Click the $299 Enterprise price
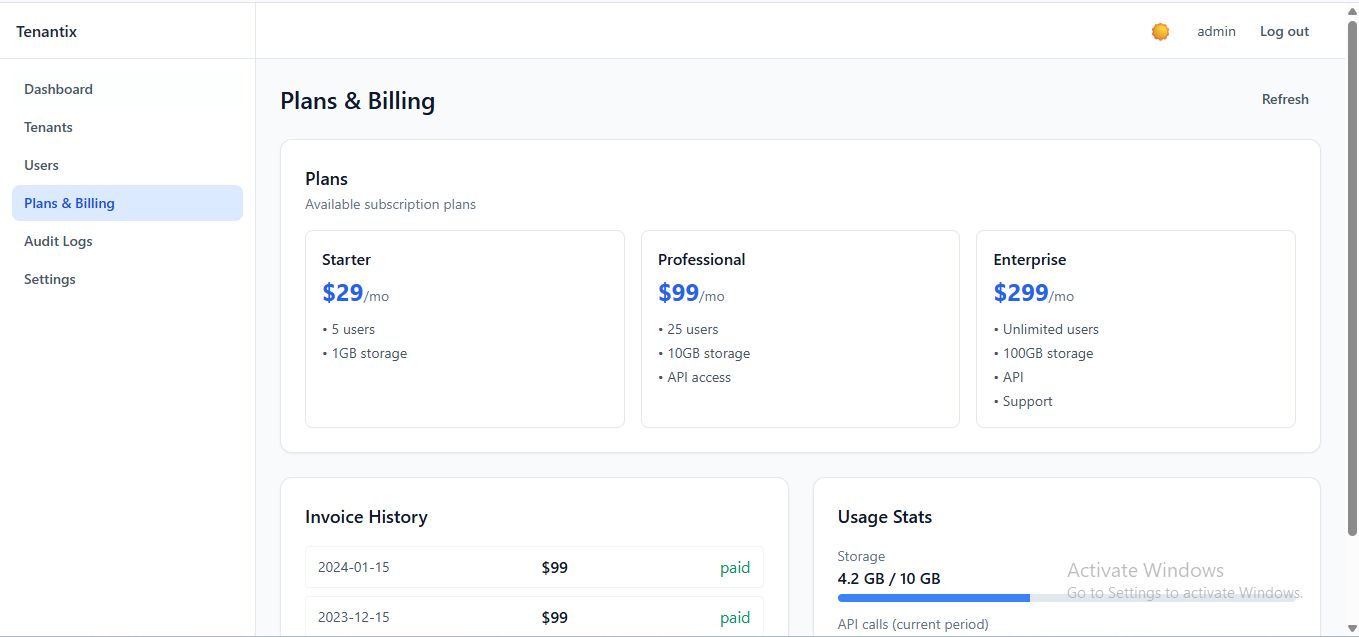Image resolution: width=1359 pixels, height=637 pixels. click(1021, 293)
